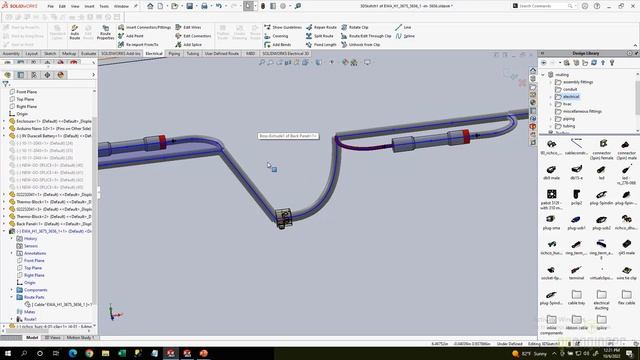Switch to the Assembly tab
The width and height of the screenshot is (640, 360).
[x=11, y=53]
